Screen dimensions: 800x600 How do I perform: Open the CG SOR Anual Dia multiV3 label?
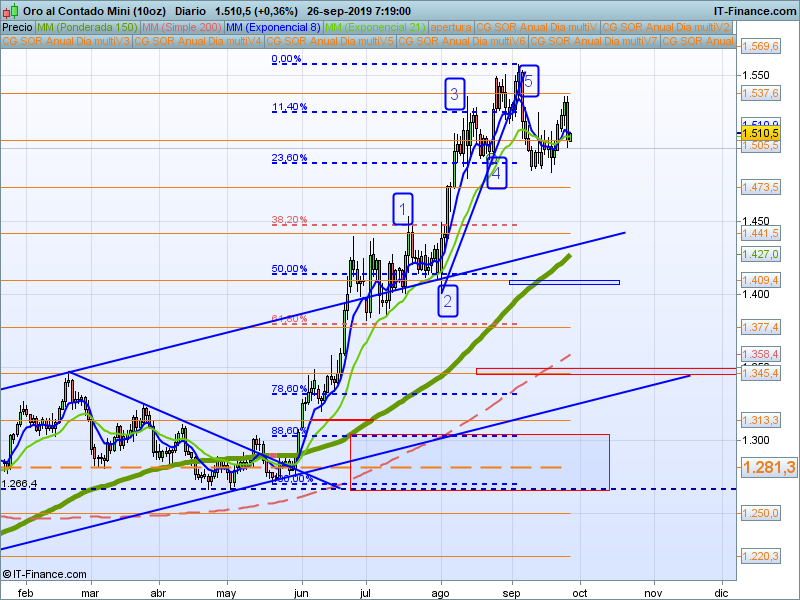pos(66,41)
